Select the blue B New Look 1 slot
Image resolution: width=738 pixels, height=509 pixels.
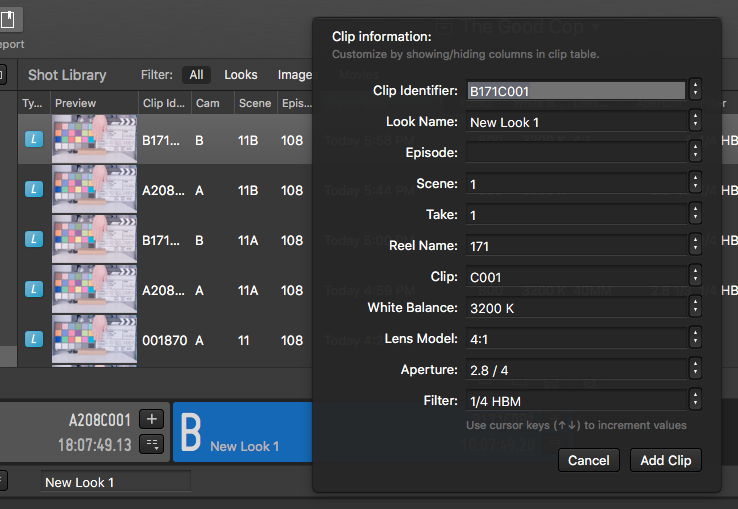pyautogui.click(x=243, y=432)
